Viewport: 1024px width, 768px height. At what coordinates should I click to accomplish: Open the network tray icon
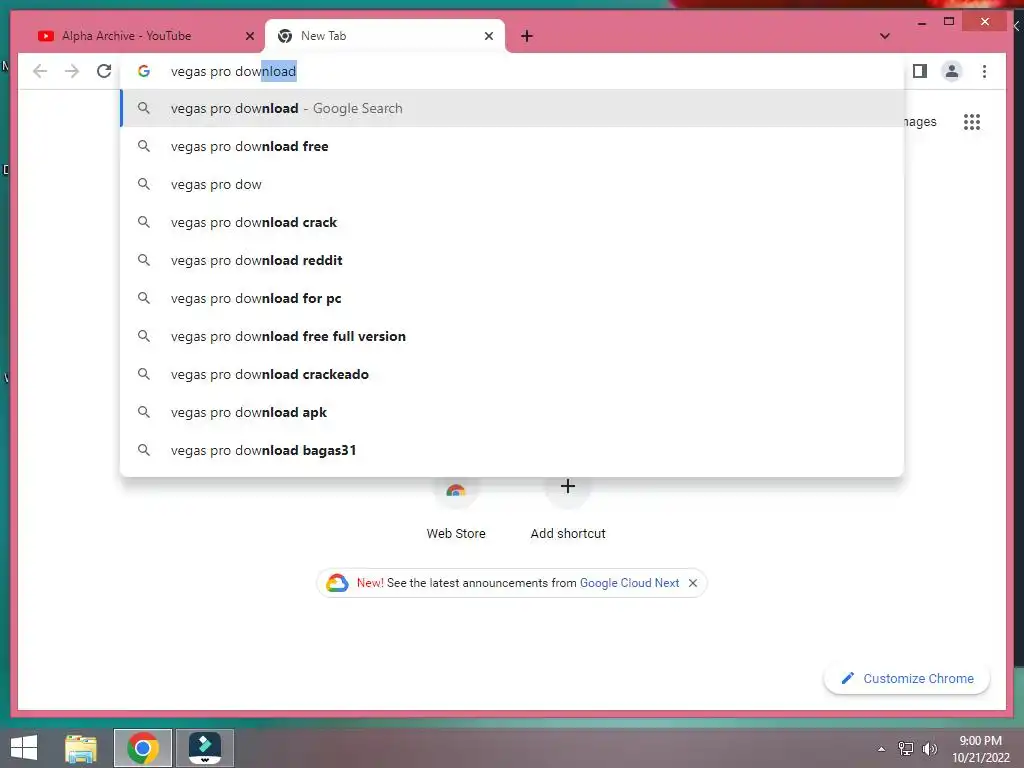(906, 748)
